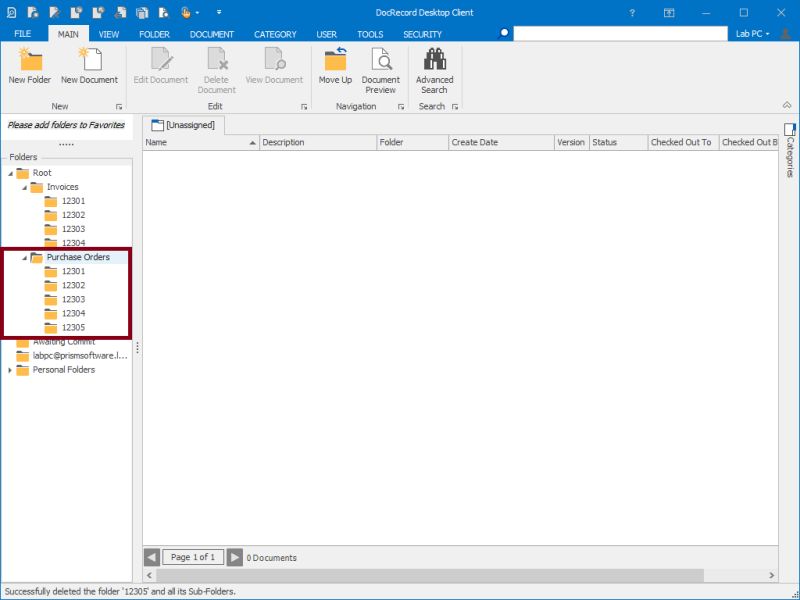This screenshot has height=600, width=800.
Task: Open Advanced Search with the binoculars icon
Action: [x=435, y=59]
